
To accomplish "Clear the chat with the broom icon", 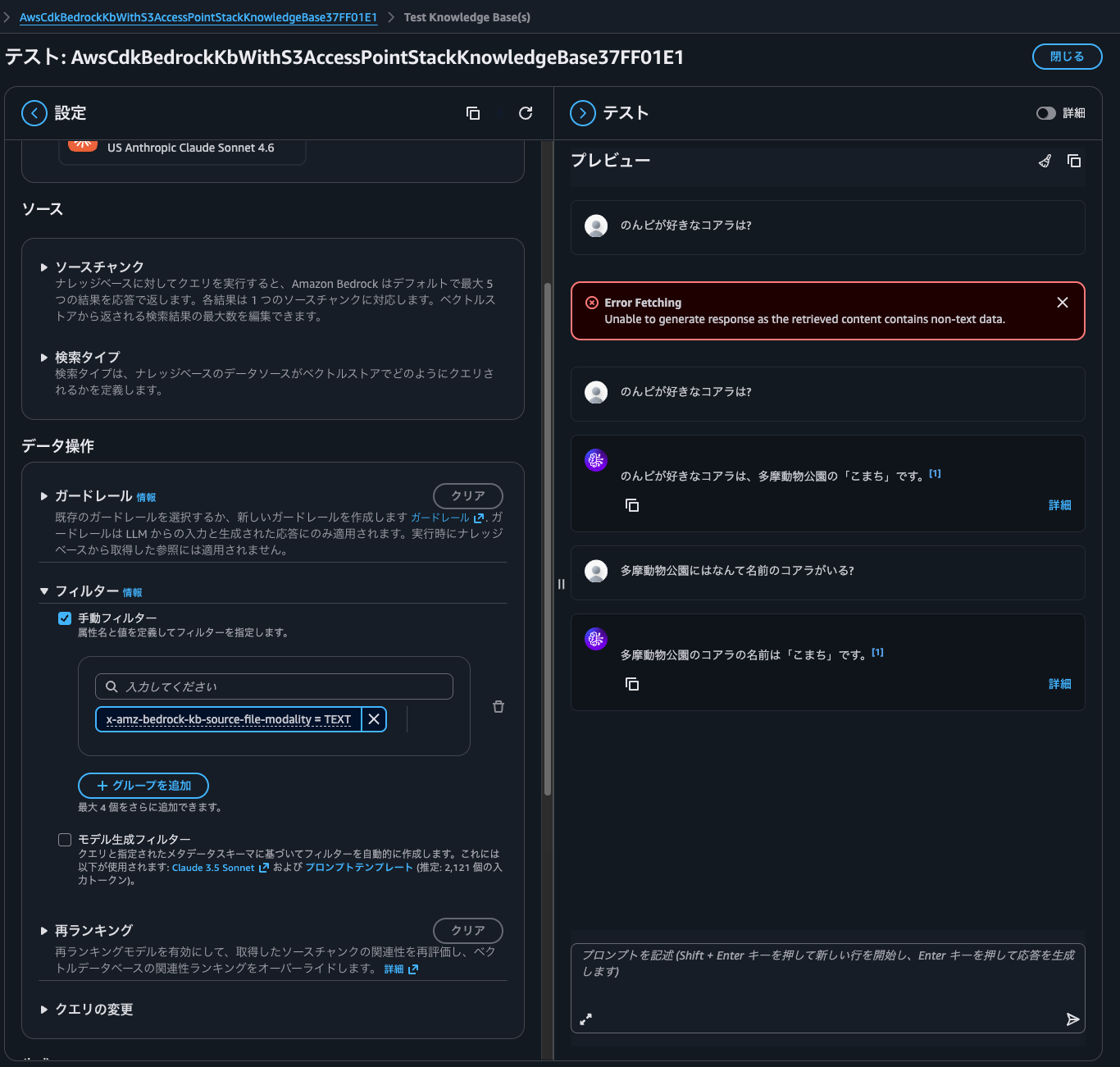I will coord(1045,161).
